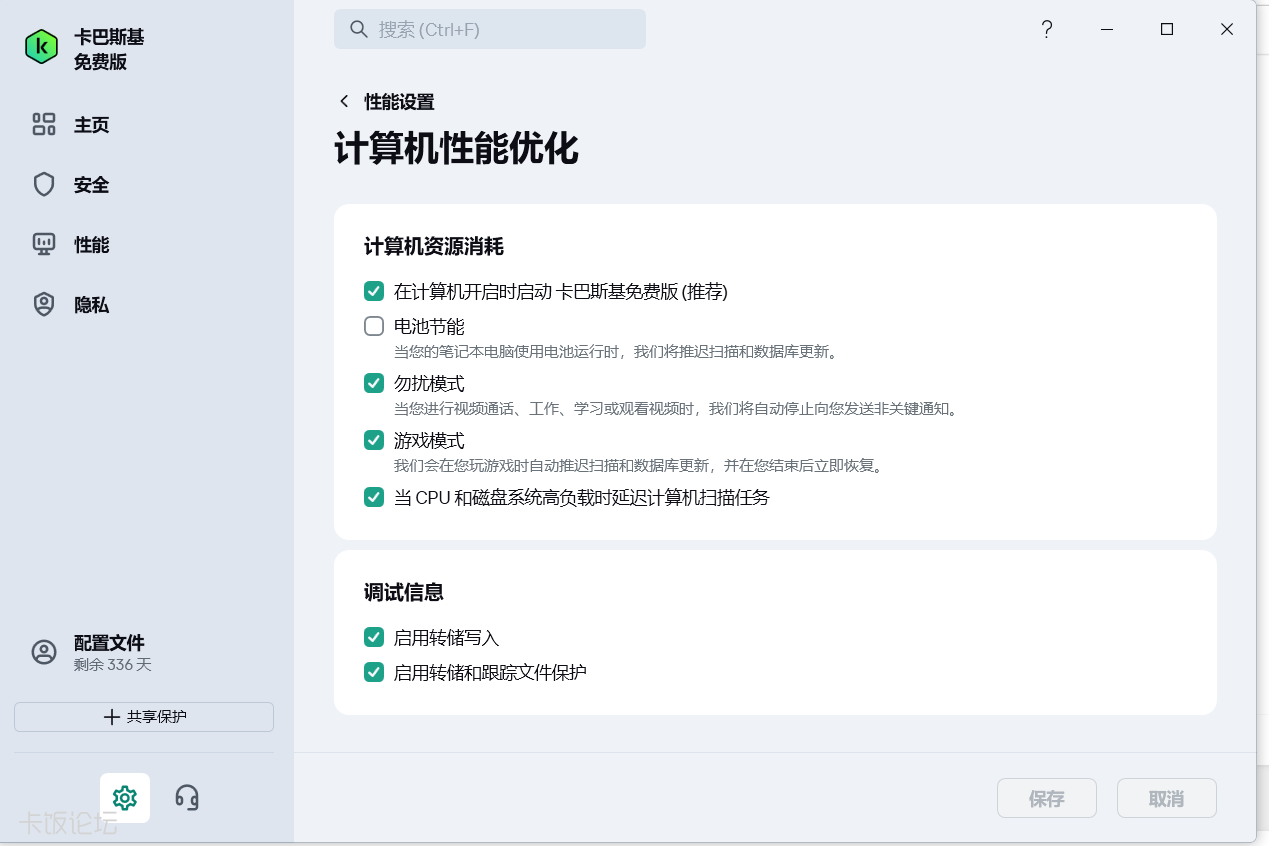Click the Kaspersky logo icon
The height and width of the screenshot is (846, 1269).
(40, 47)
